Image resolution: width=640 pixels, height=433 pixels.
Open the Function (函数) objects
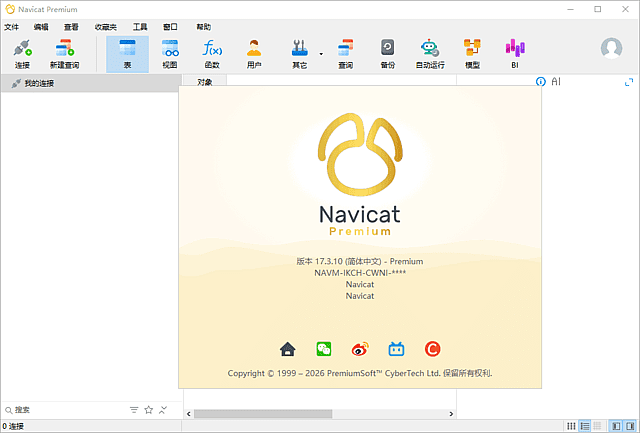pos(212,54)
